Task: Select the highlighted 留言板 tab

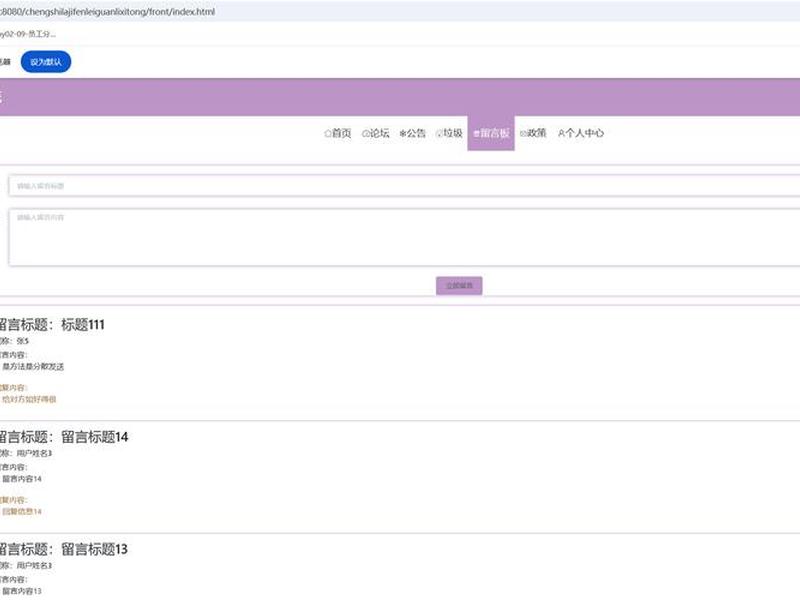Action: (491, 133)
